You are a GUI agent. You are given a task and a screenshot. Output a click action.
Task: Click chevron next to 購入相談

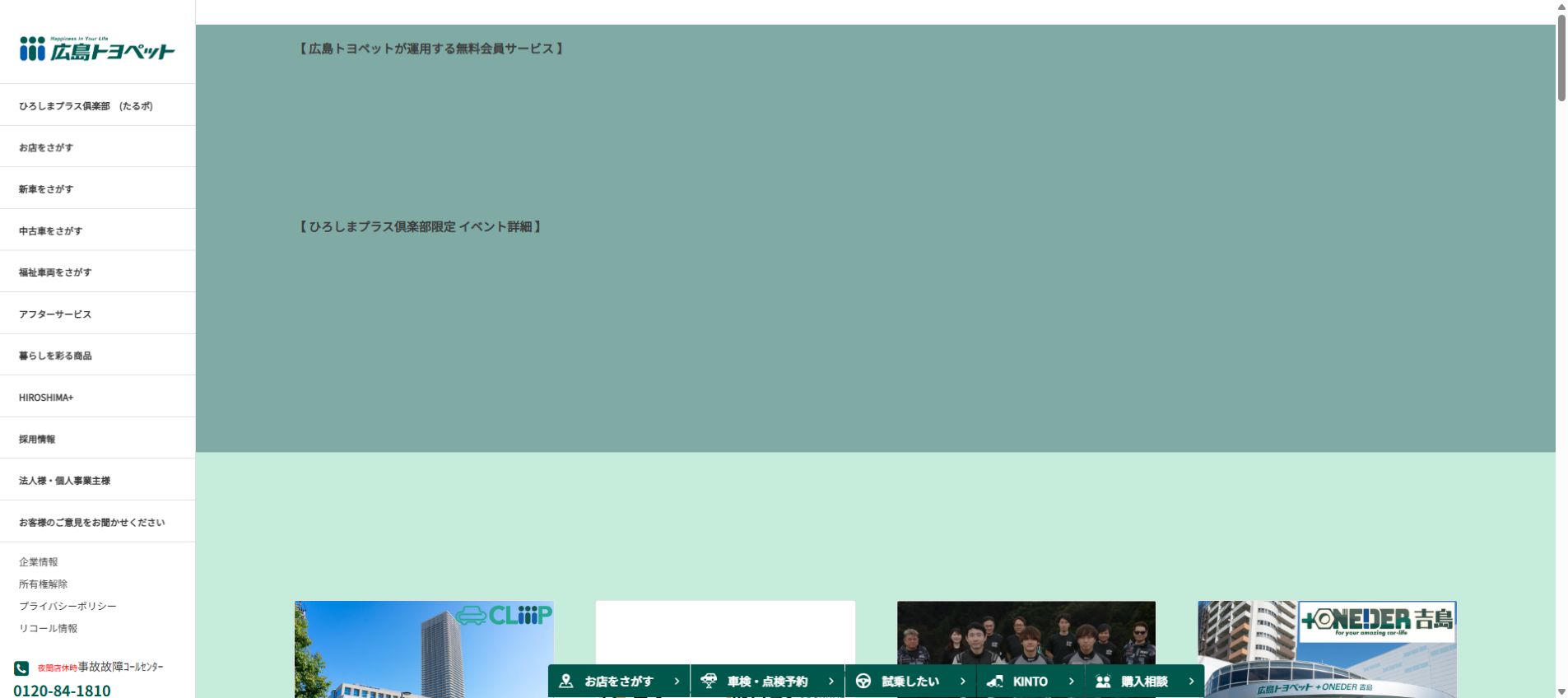point(1191,681)
